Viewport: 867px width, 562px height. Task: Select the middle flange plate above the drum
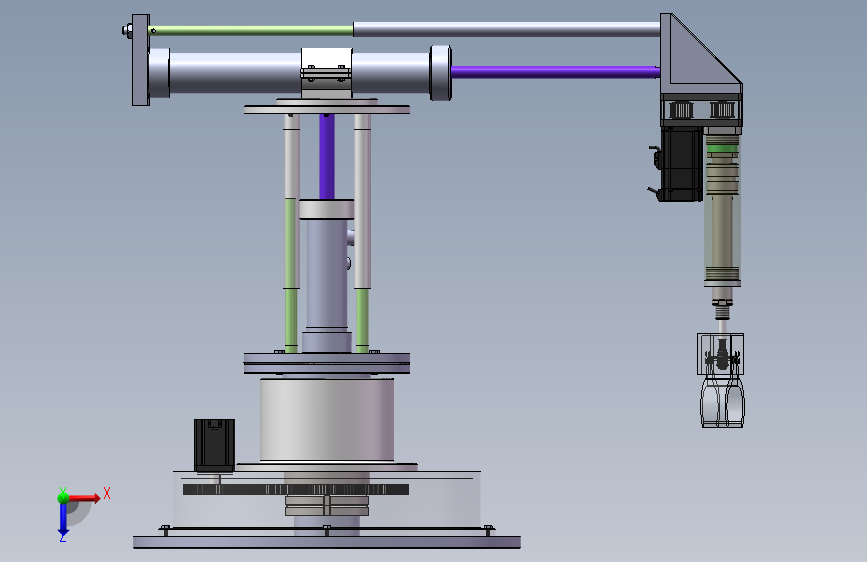tap(327, 363)
